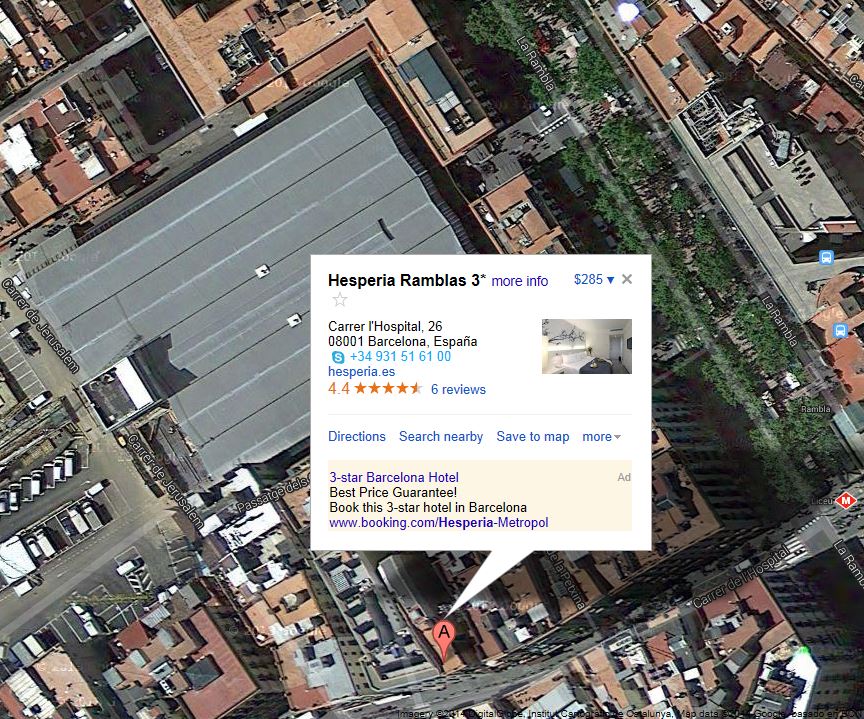Open the hotel room photo thumbnail
This screenshot has height=719, width=864.
click(587, 347)
